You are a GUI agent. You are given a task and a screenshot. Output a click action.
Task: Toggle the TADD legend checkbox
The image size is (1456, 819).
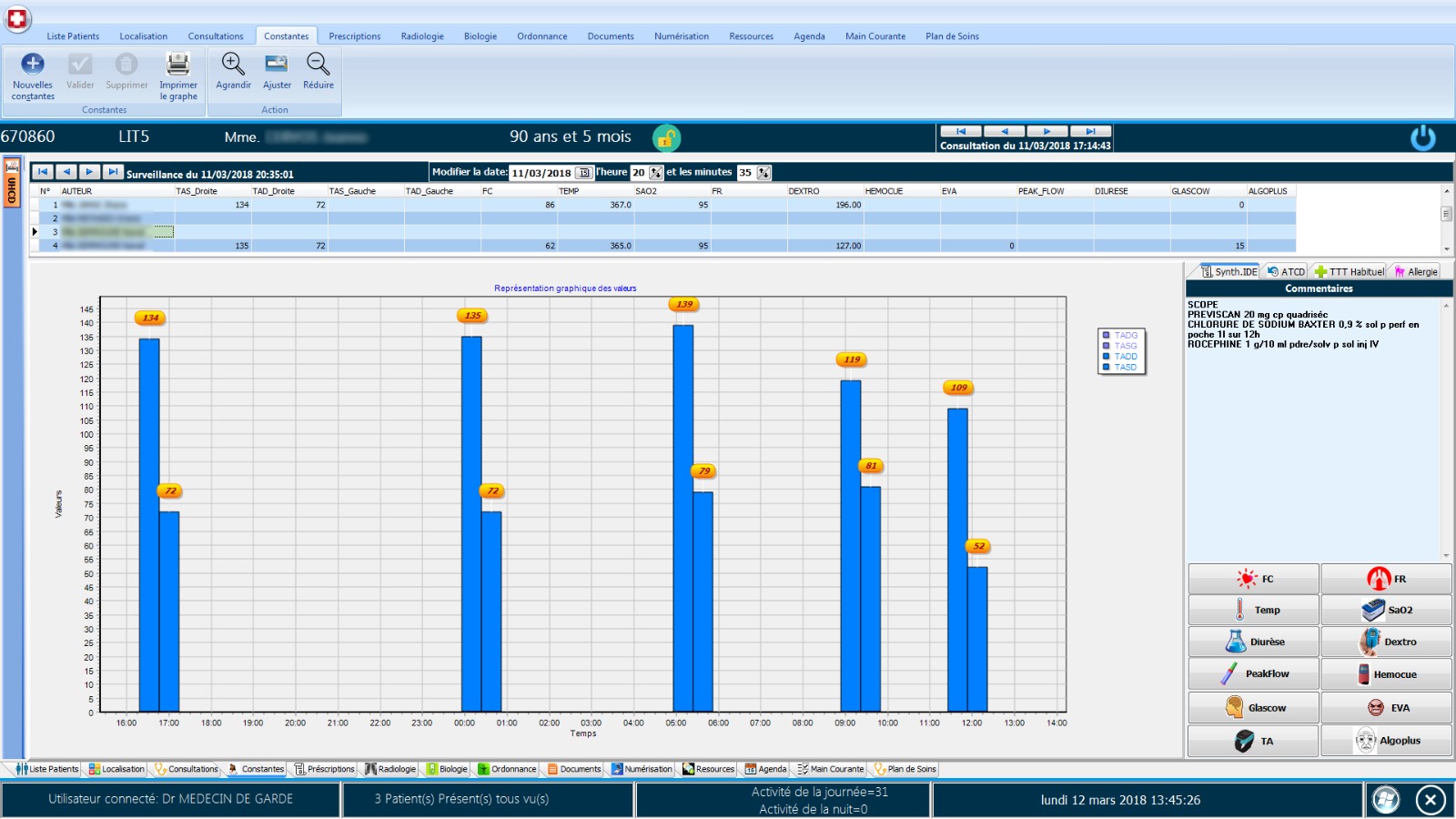tap(1107, 357)
